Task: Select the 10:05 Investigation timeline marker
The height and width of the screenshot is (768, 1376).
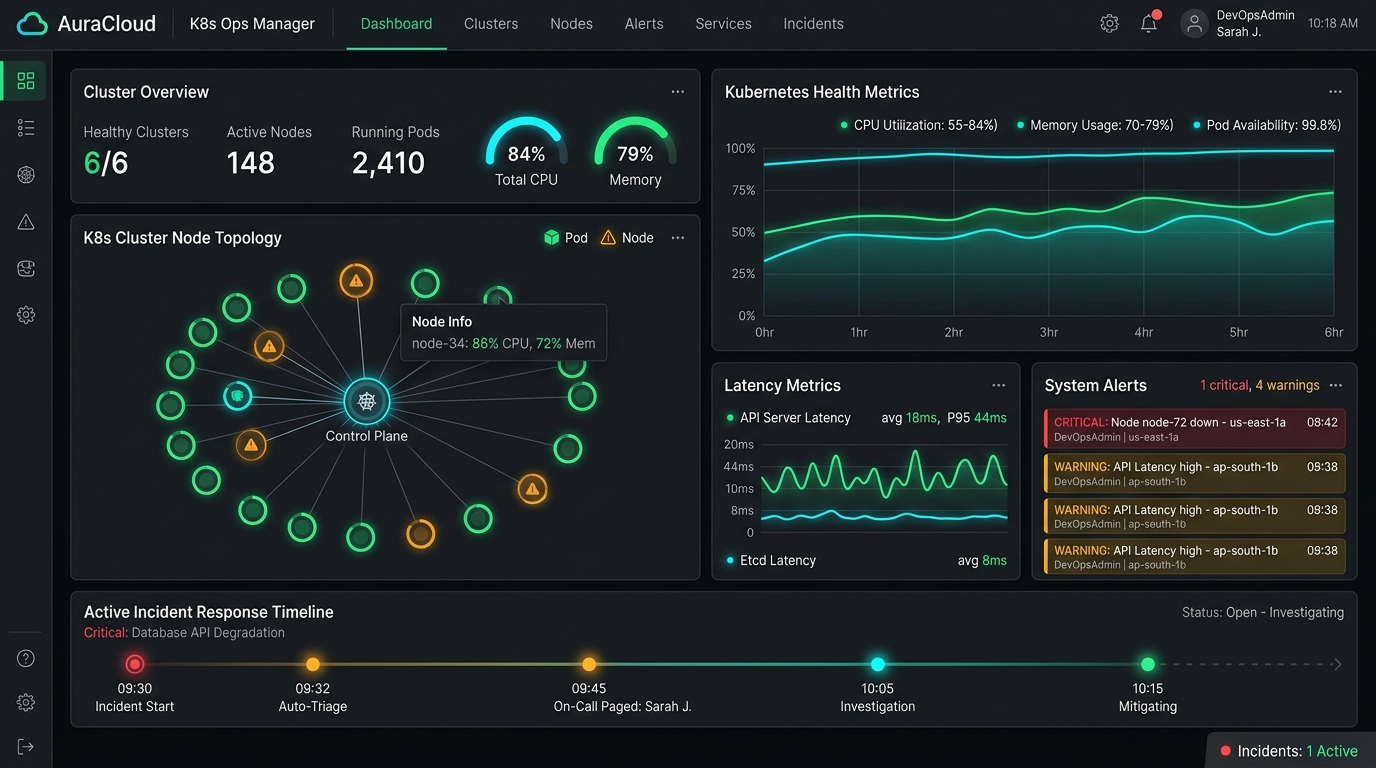Action: pyautogui.click(x=878, y=664)
